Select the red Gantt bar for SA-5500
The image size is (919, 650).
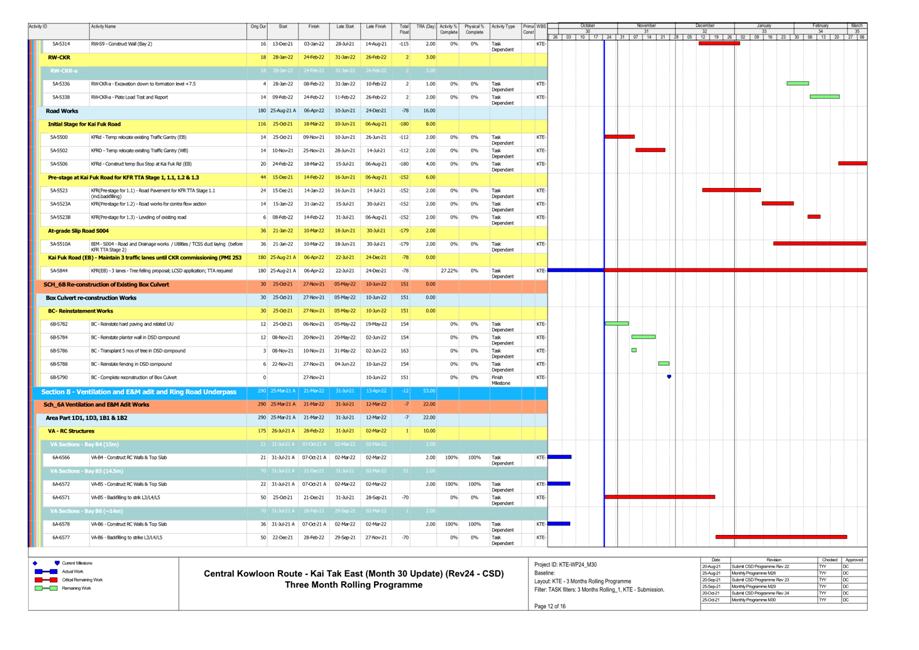point(619,137)
